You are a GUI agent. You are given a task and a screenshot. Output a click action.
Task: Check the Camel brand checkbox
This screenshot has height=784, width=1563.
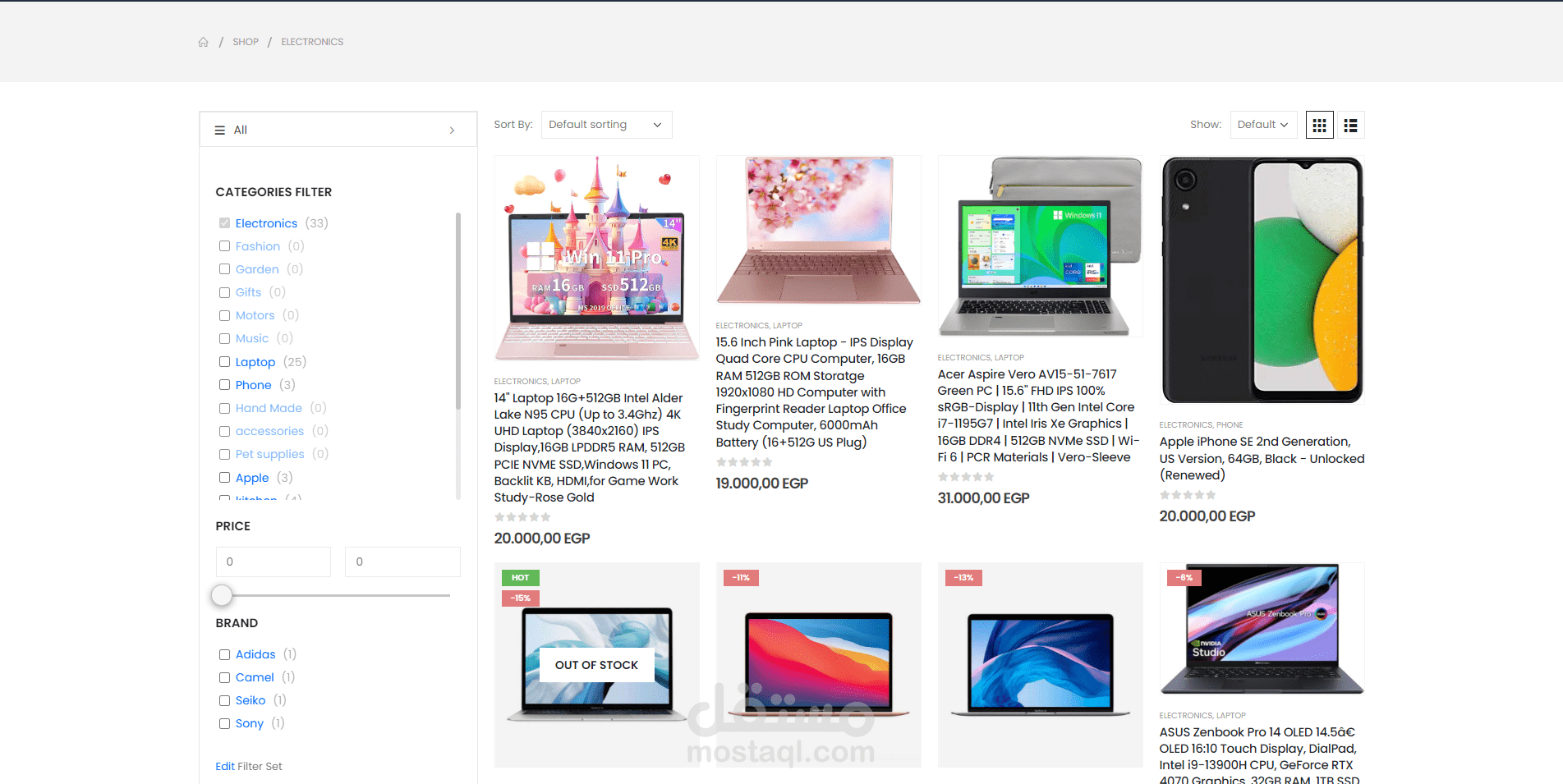point(224,677)
